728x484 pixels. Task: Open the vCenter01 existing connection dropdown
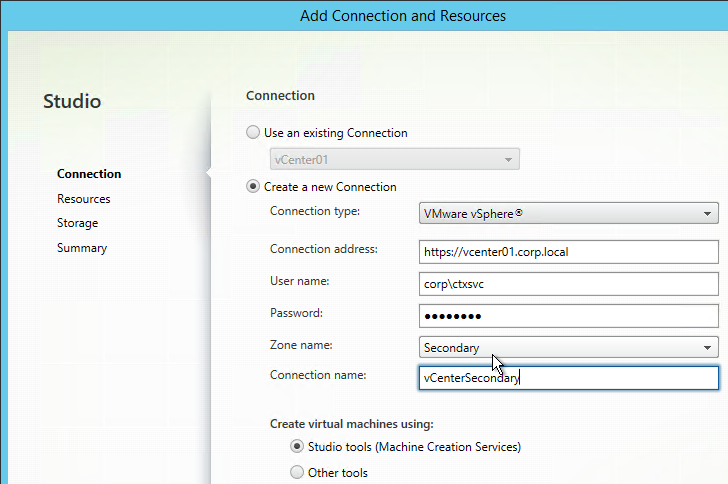[x=395, y=160]
